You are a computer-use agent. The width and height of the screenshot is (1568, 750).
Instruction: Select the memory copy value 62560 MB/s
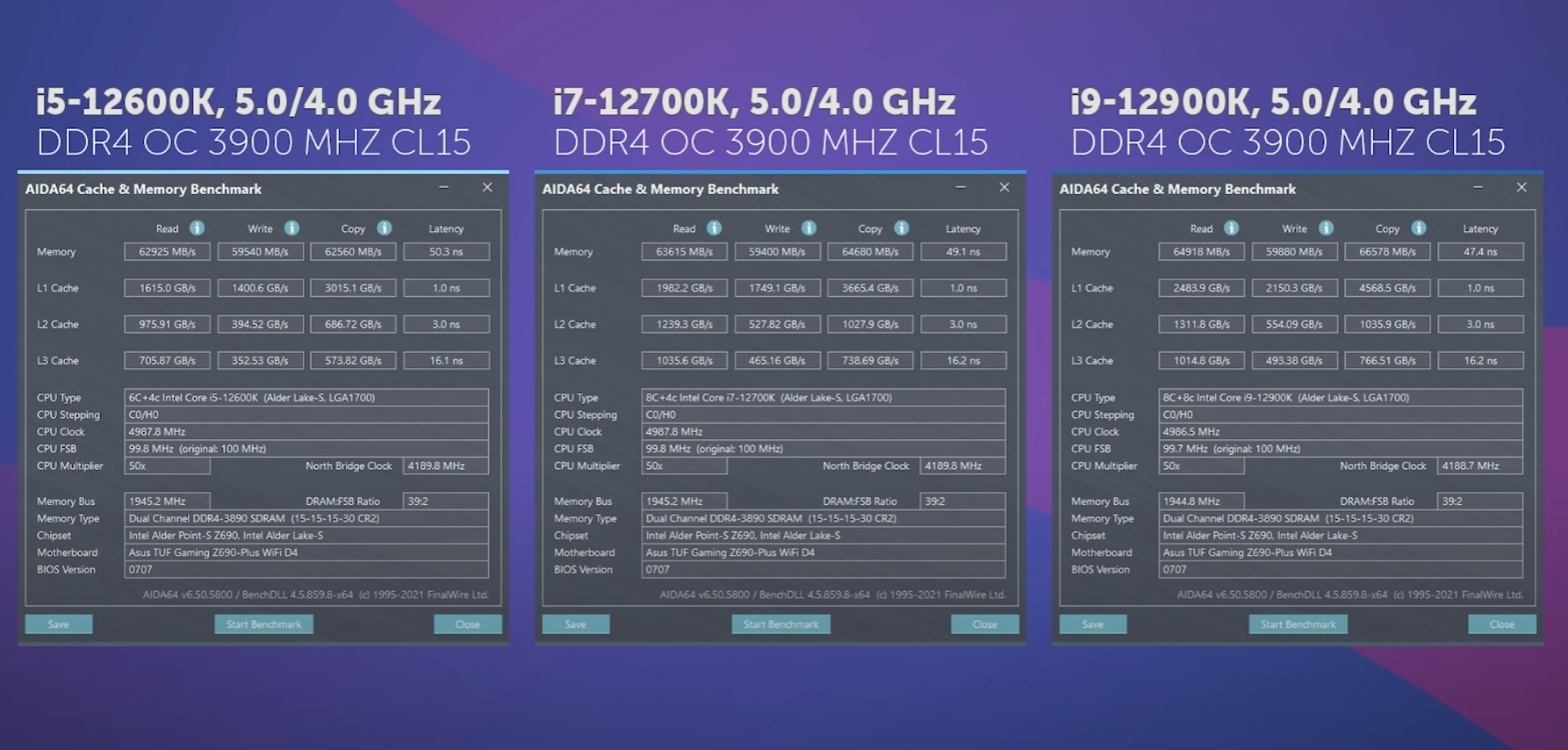pos(353,252)
